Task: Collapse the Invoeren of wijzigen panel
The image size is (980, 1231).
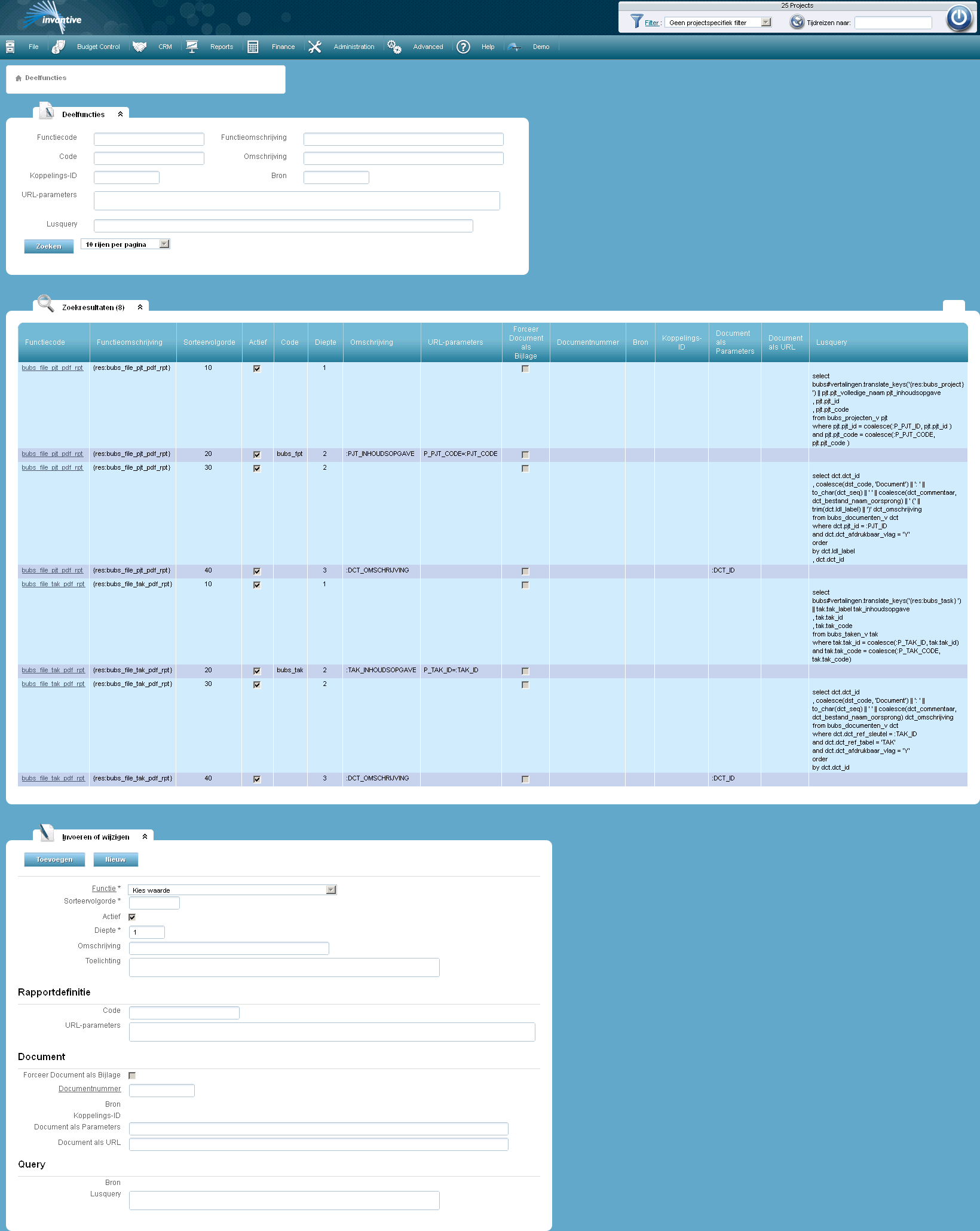Action: pos(145,837)
